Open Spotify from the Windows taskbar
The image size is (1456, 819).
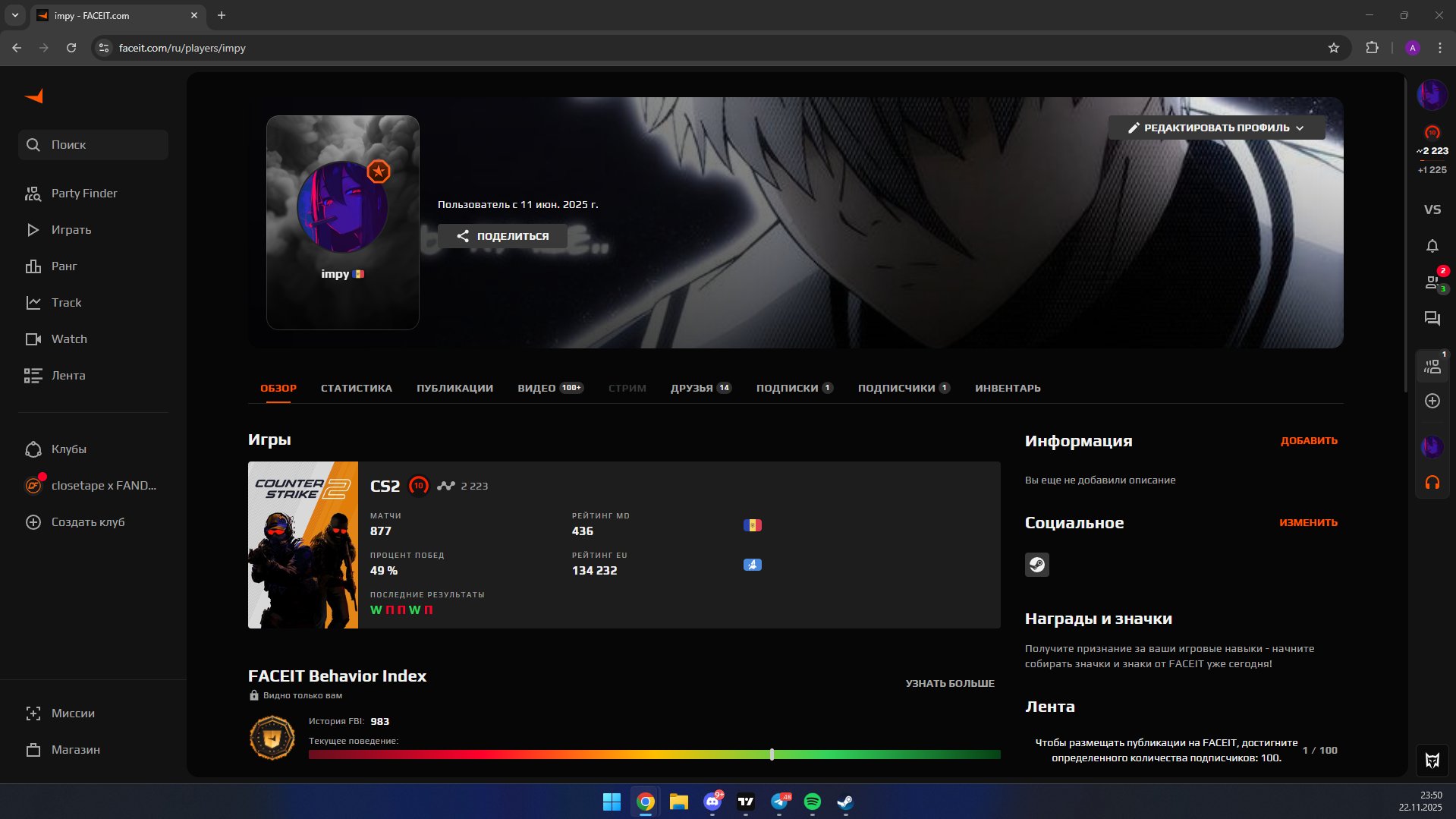click(812, 802)
